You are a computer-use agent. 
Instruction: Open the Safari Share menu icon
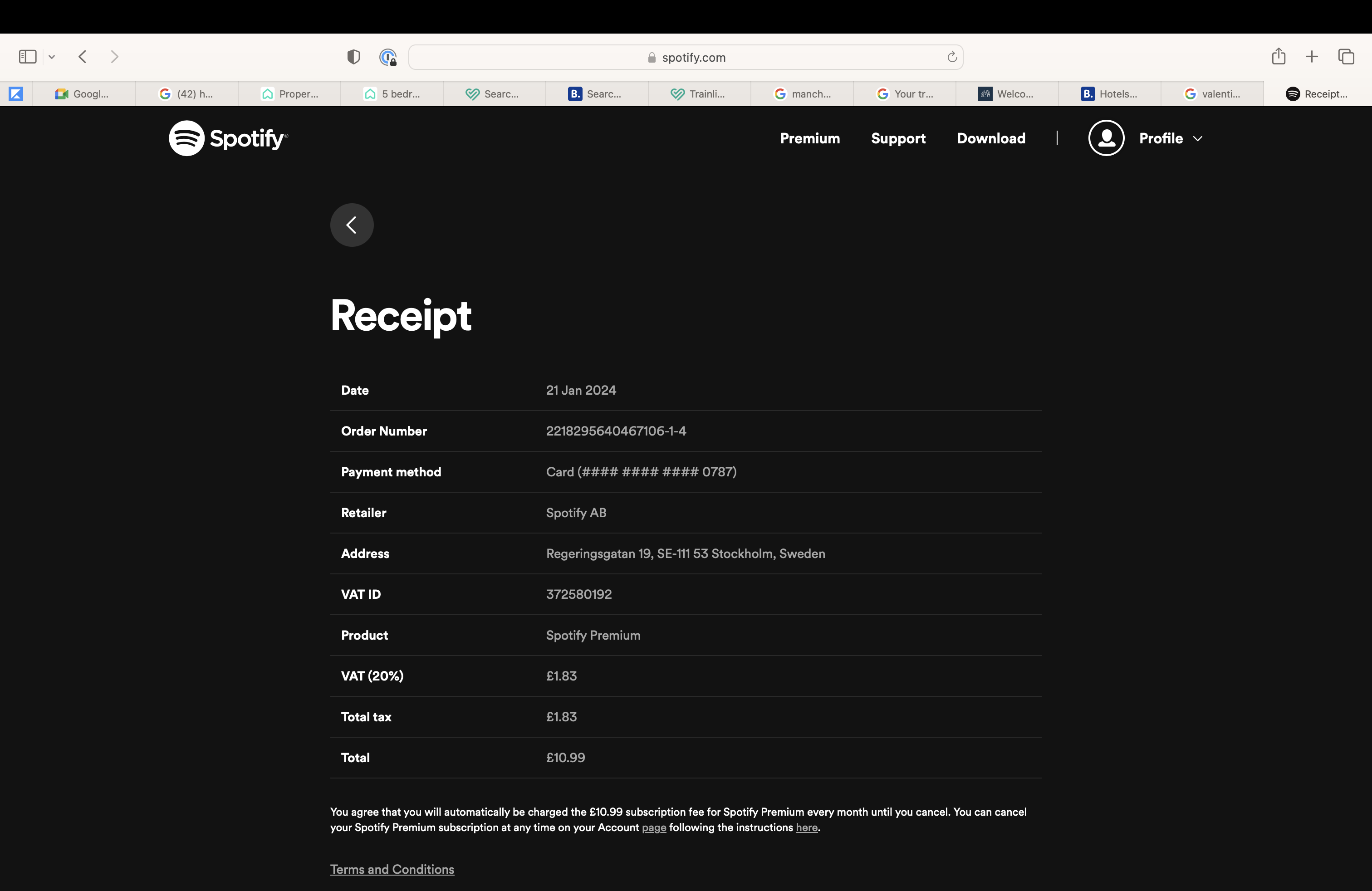click(x=1279, y=56)
